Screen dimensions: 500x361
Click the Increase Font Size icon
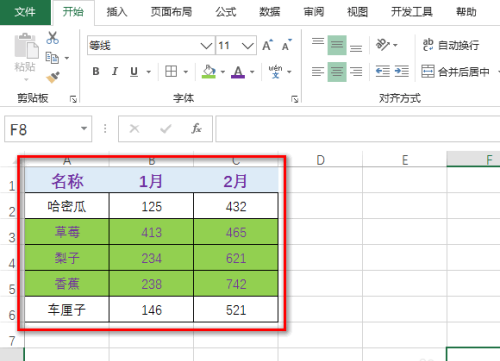click(267, 45)
